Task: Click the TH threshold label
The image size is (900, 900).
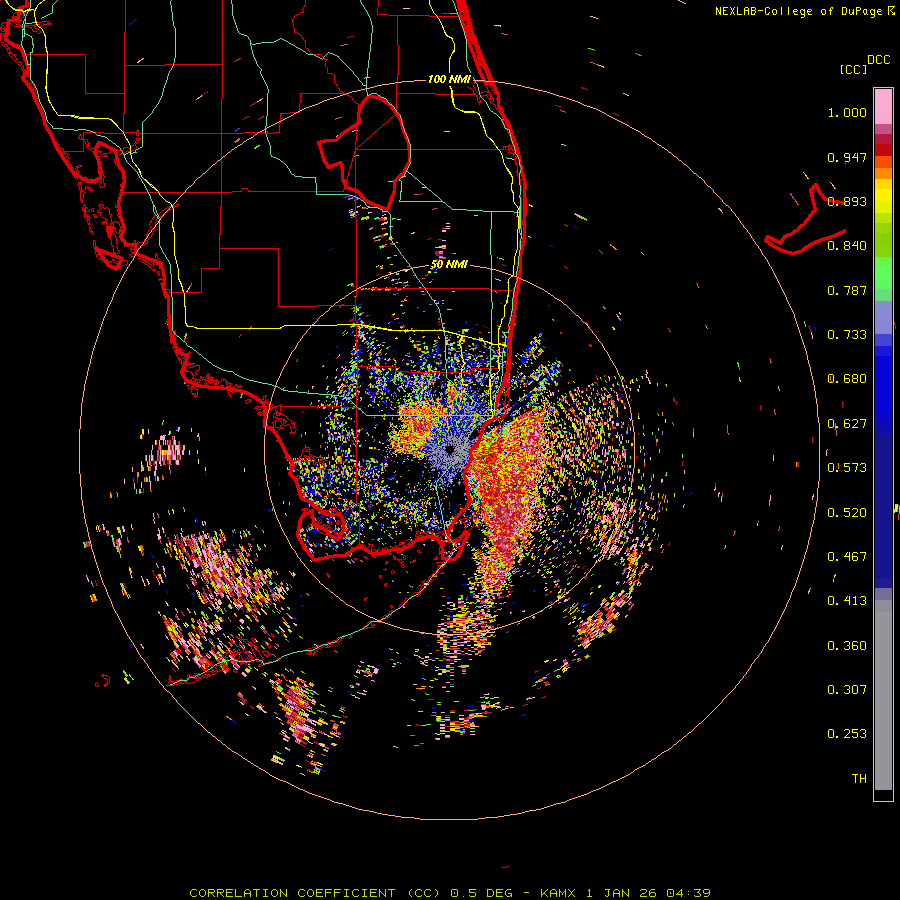Action: click(859, 779)
